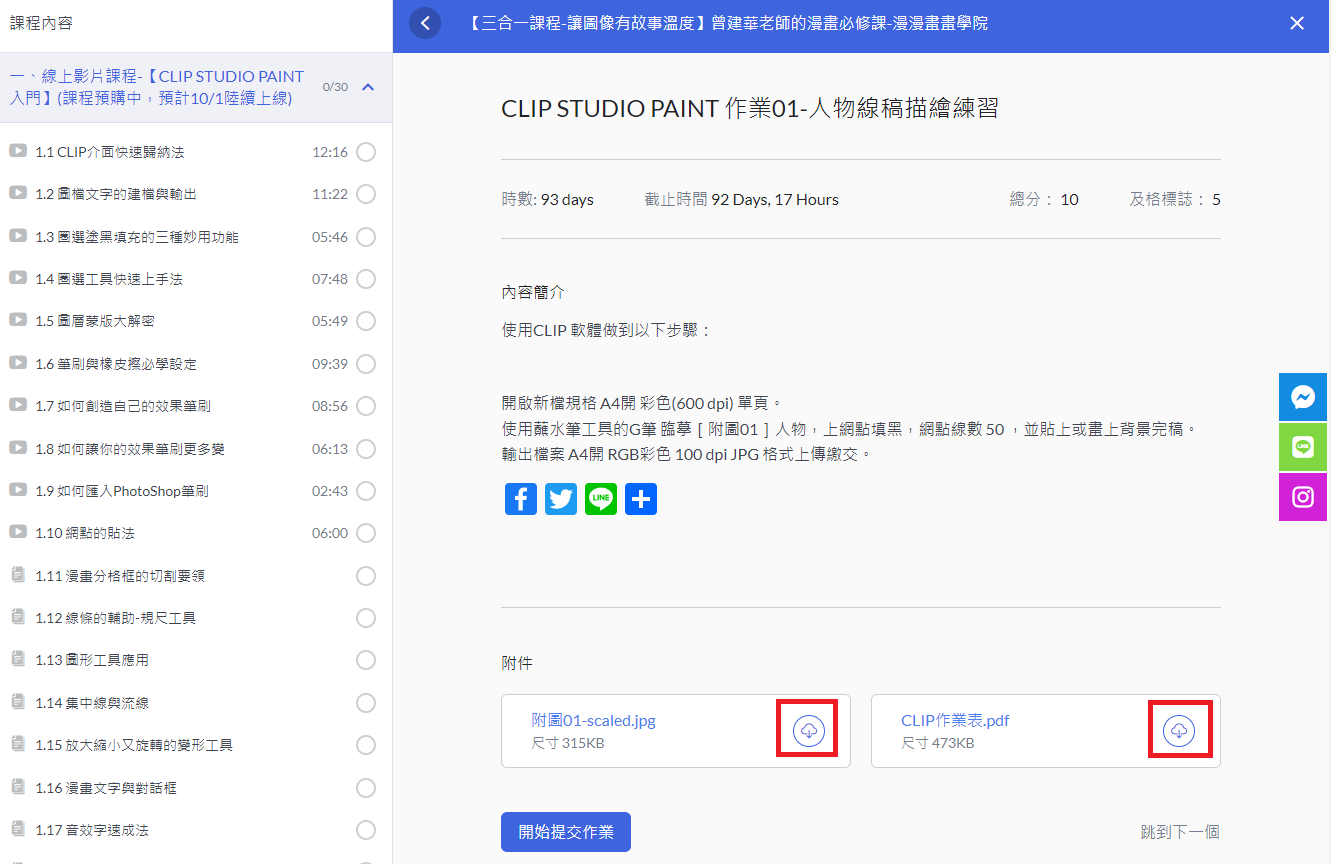Click 開始提交作業 button
The image size is (1331, 864).
(566, 832)
